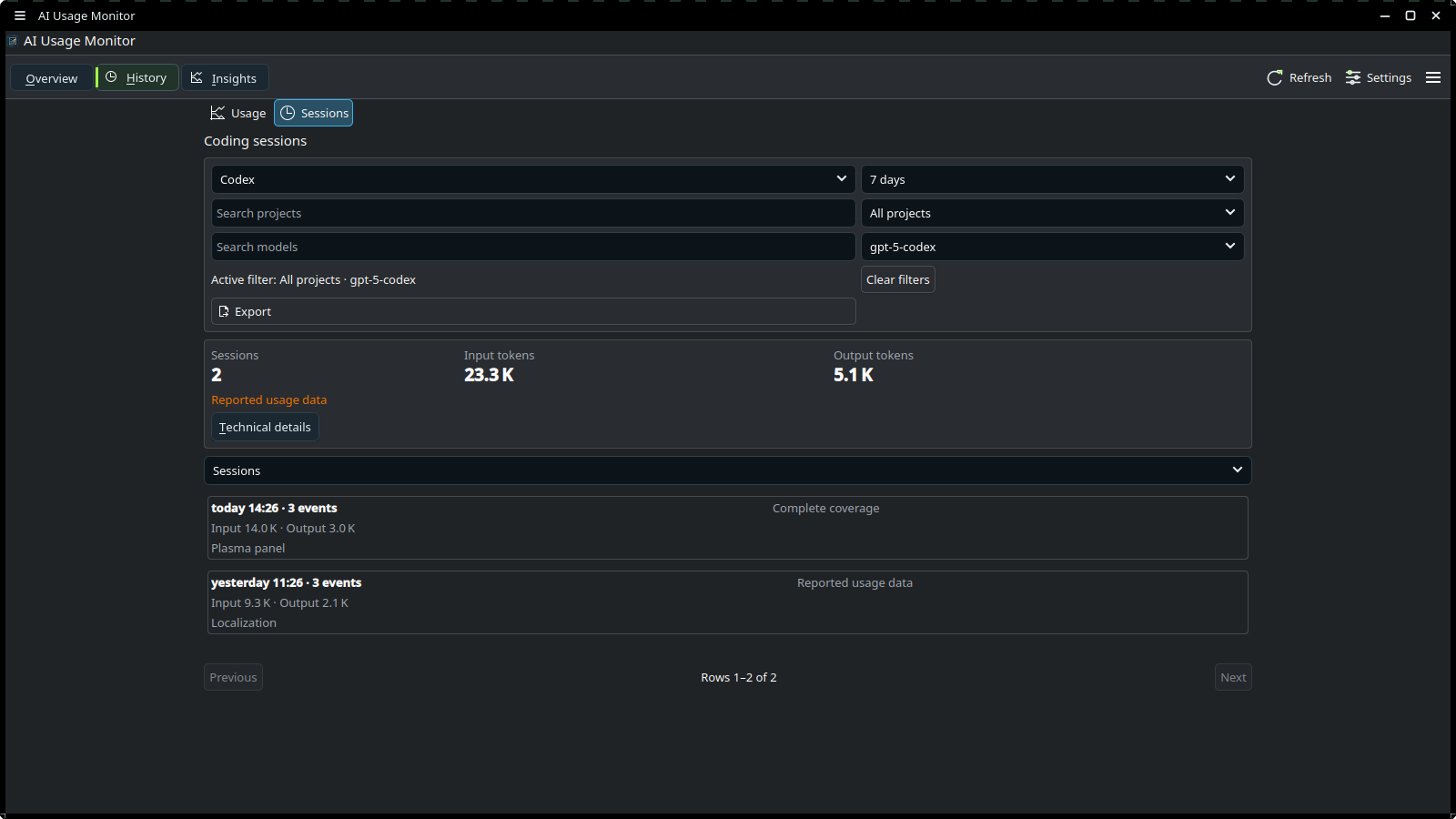
Task: Open the gpt-5-codex model dropdown
Action: (1053, 247)
